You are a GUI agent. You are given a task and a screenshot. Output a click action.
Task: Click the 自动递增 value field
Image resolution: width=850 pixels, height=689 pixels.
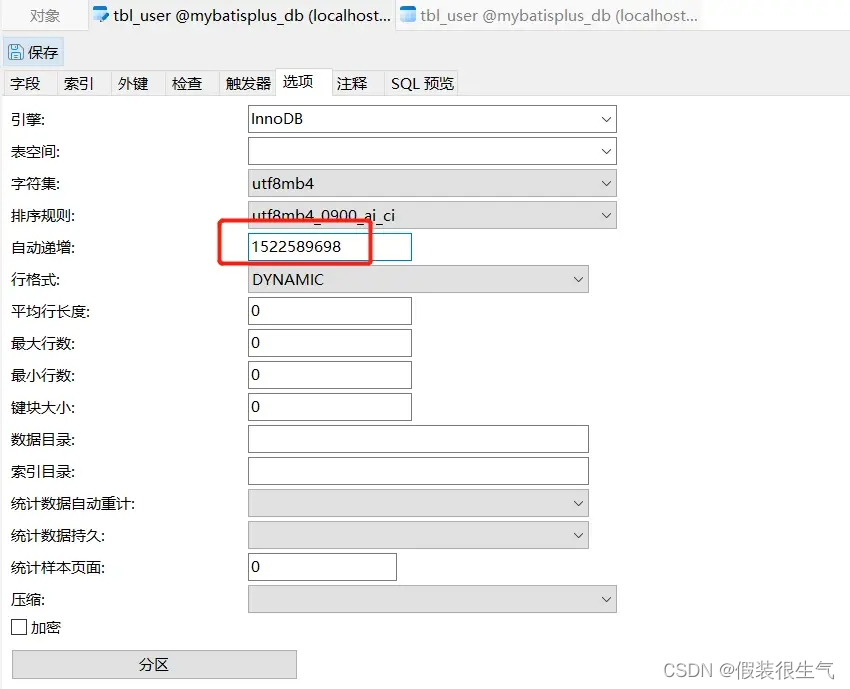[330, 247]
